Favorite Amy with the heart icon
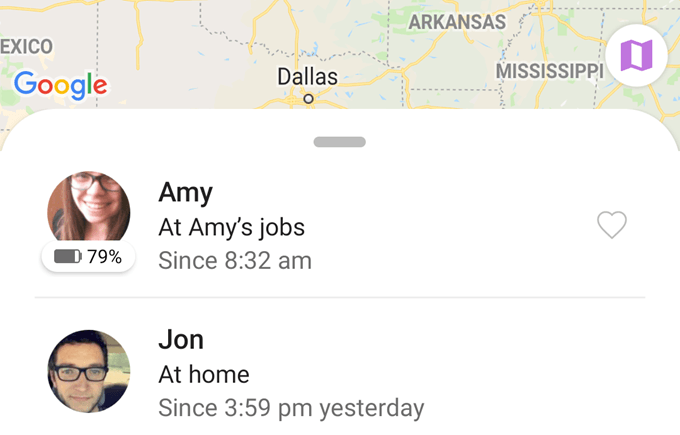 (611, 225)
